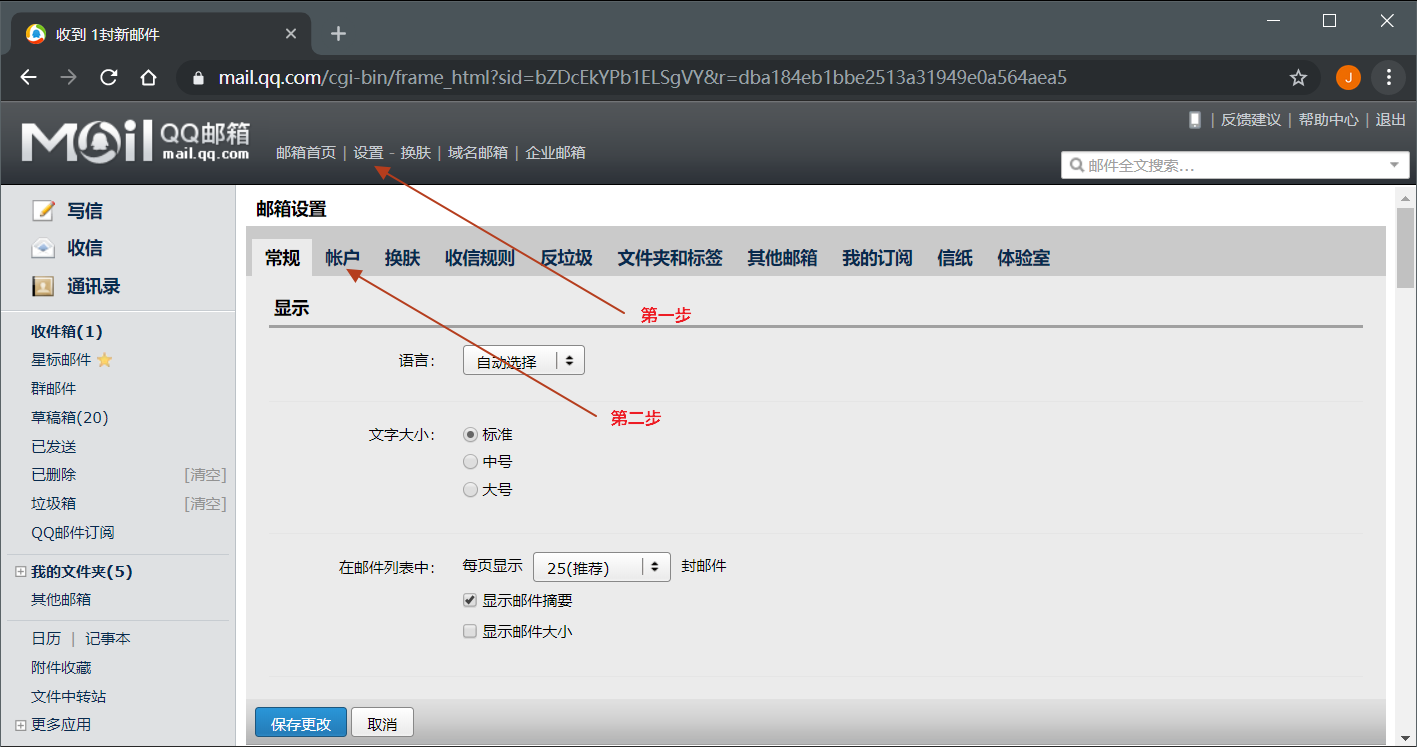
Task: Open 记事本 link
Action: 108,639
